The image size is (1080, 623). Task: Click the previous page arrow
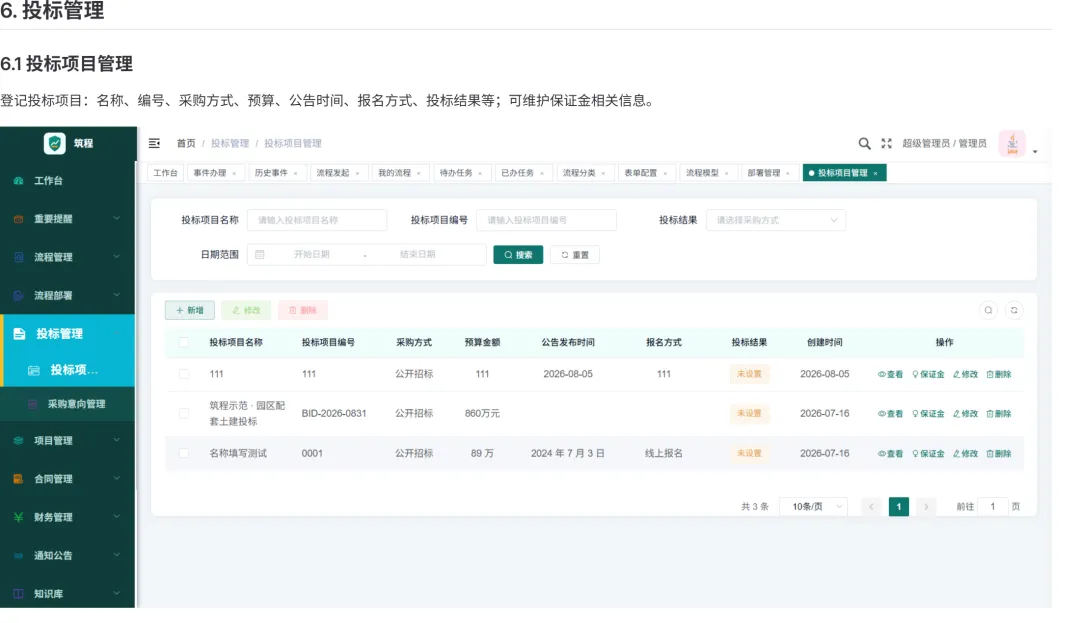[871, 507]
